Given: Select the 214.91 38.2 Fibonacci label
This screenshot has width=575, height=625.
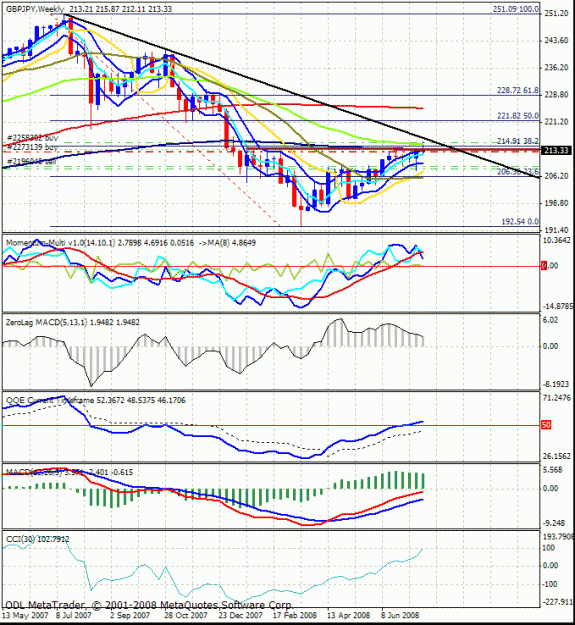Looking at the screenshot, I should (x=518, y=141).
